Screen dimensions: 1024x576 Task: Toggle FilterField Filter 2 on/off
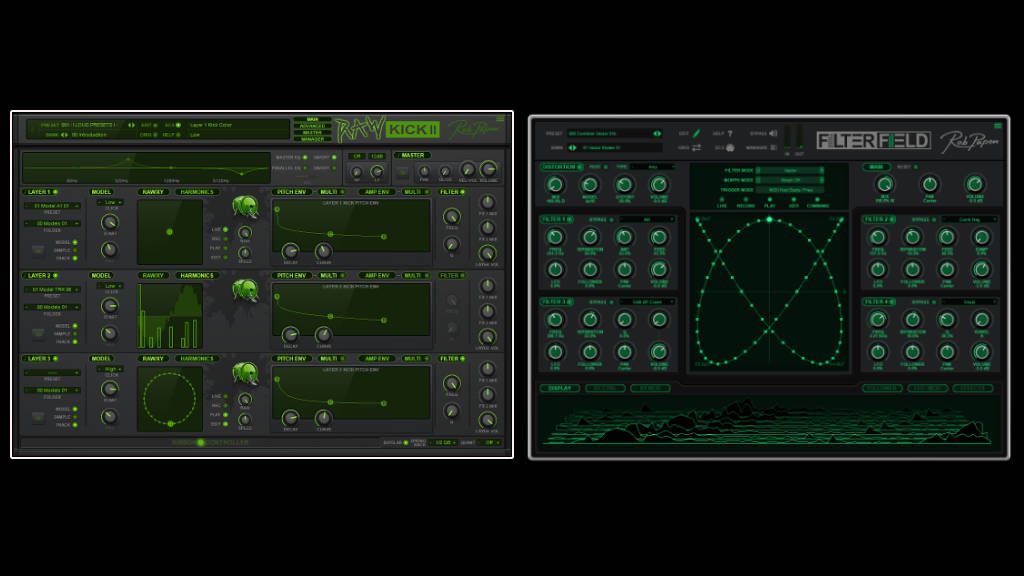[x=893, y=219]
